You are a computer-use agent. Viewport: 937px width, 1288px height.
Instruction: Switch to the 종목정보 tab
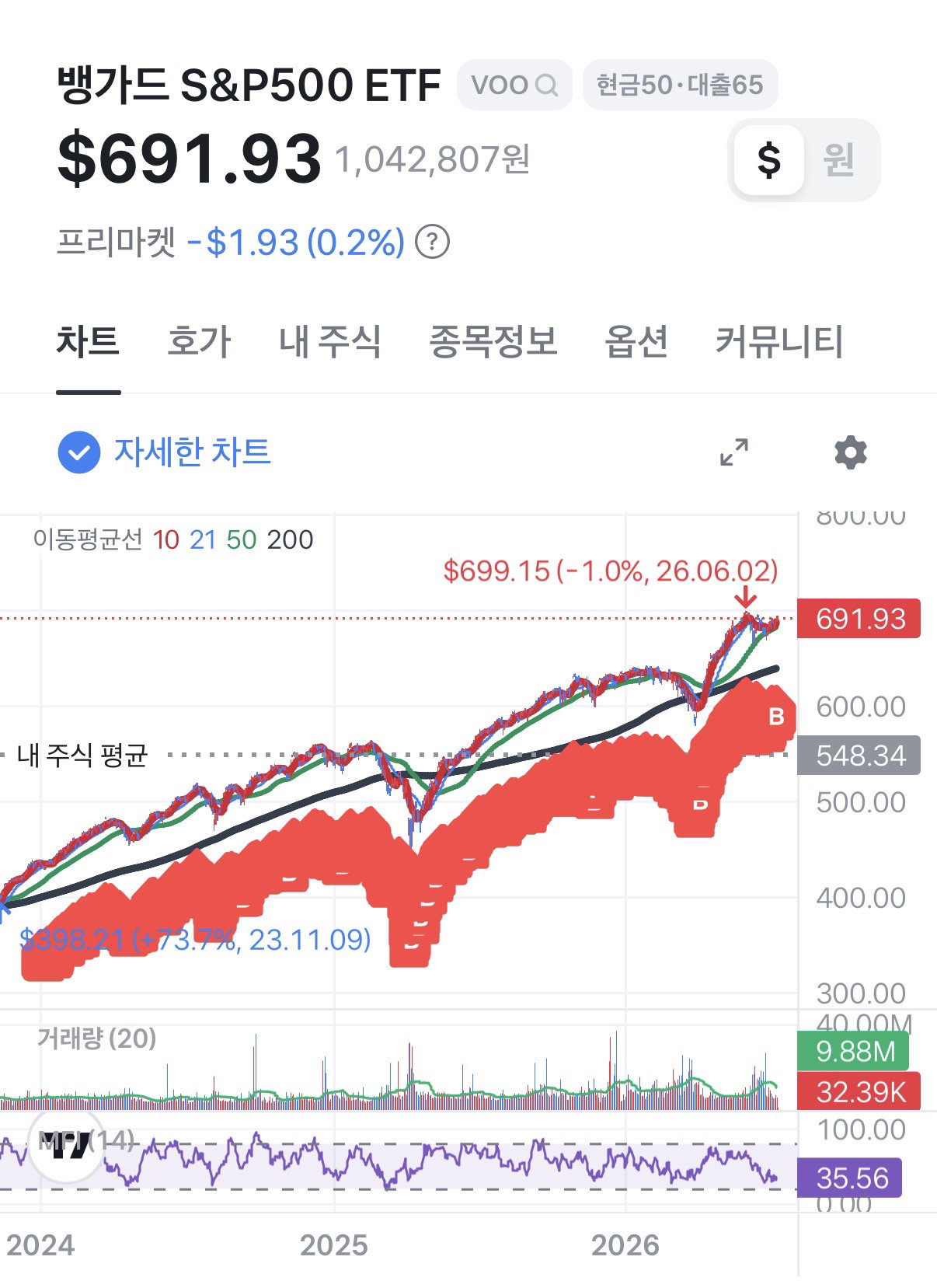493,341
